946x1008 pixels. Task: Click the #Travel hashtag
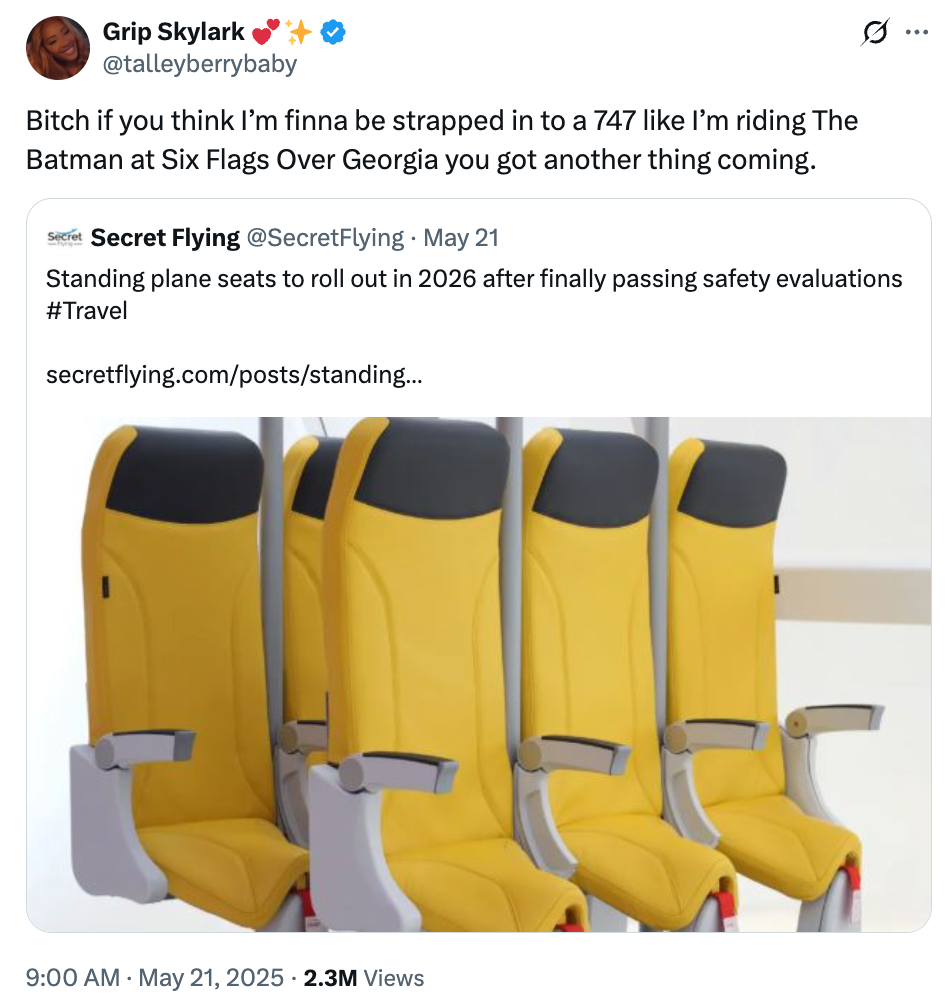(x=87, y=310)
